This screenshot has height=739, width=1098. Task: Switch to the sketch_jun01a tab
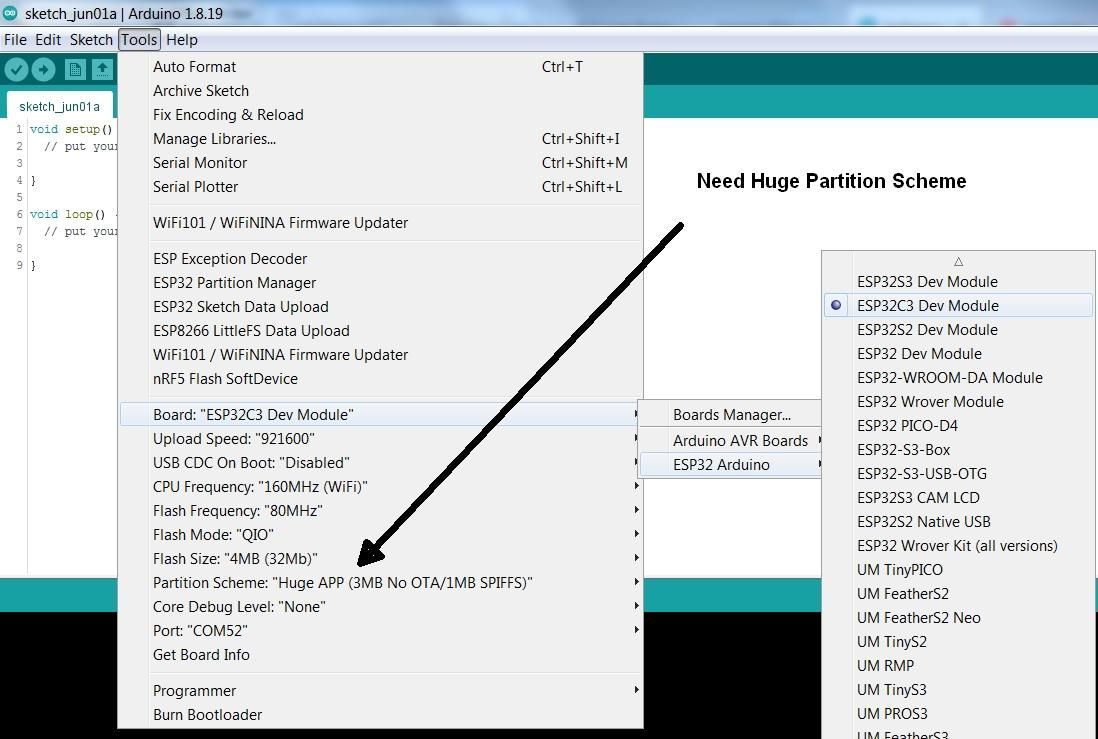[x=60, y=106]
